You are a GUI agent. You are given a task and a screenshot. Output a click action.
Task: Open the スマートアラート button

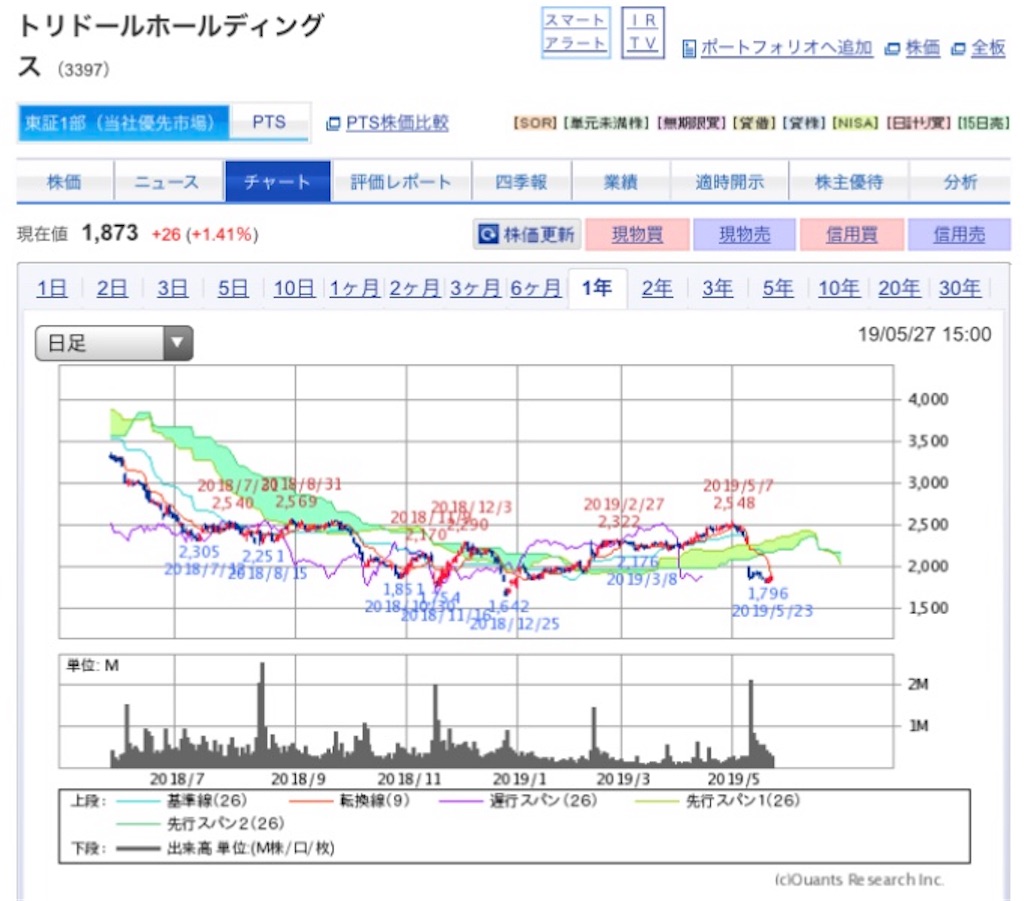tap(575, 33)
